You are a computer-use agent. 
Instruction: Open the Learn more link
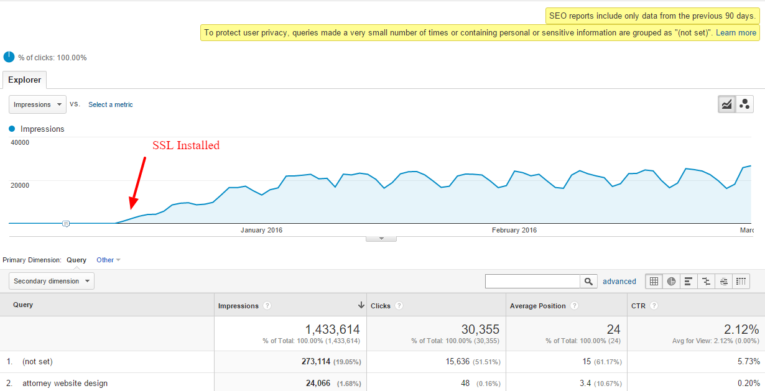click(x=736, y=33)
